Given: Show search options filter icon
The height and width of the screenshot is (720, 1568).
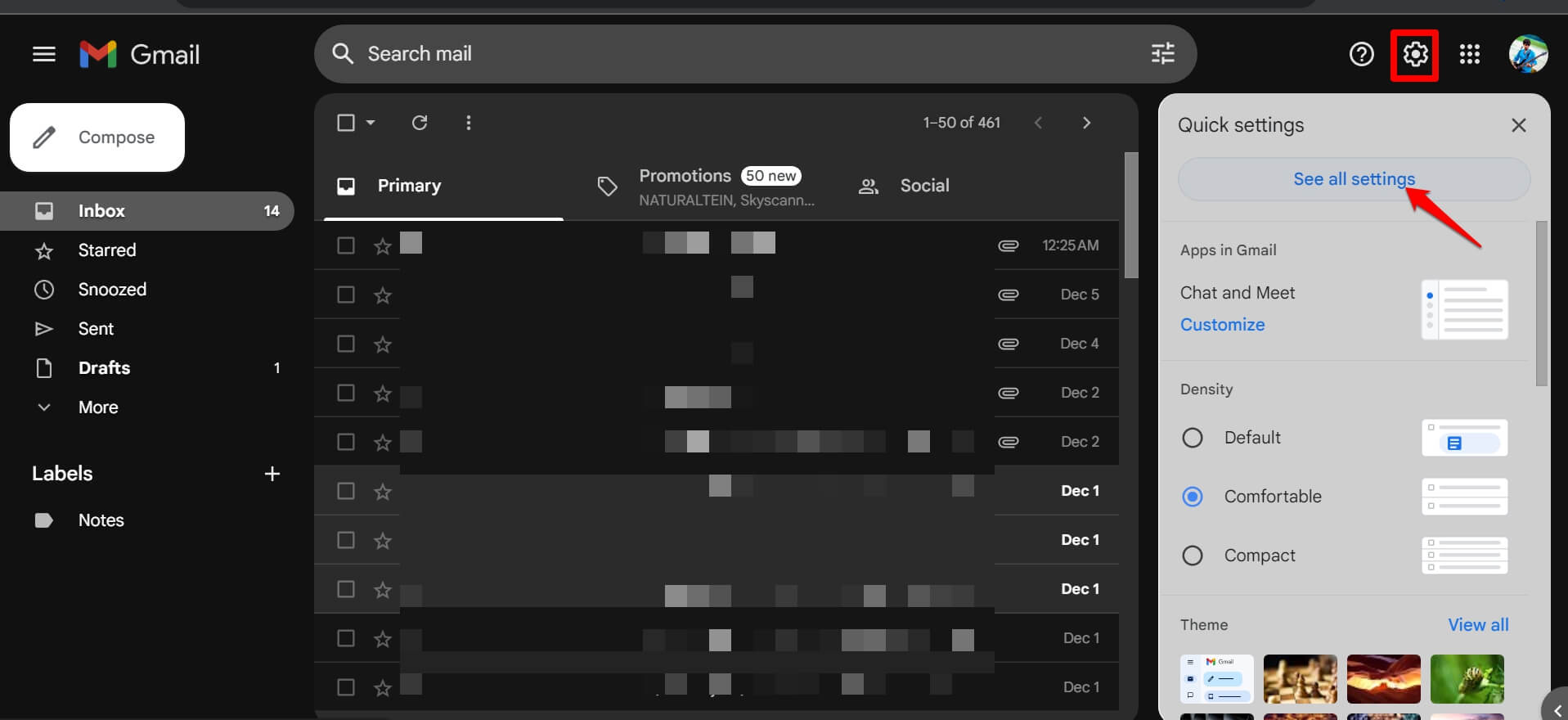Looking at the screenshot, I should coord(1162,54).
